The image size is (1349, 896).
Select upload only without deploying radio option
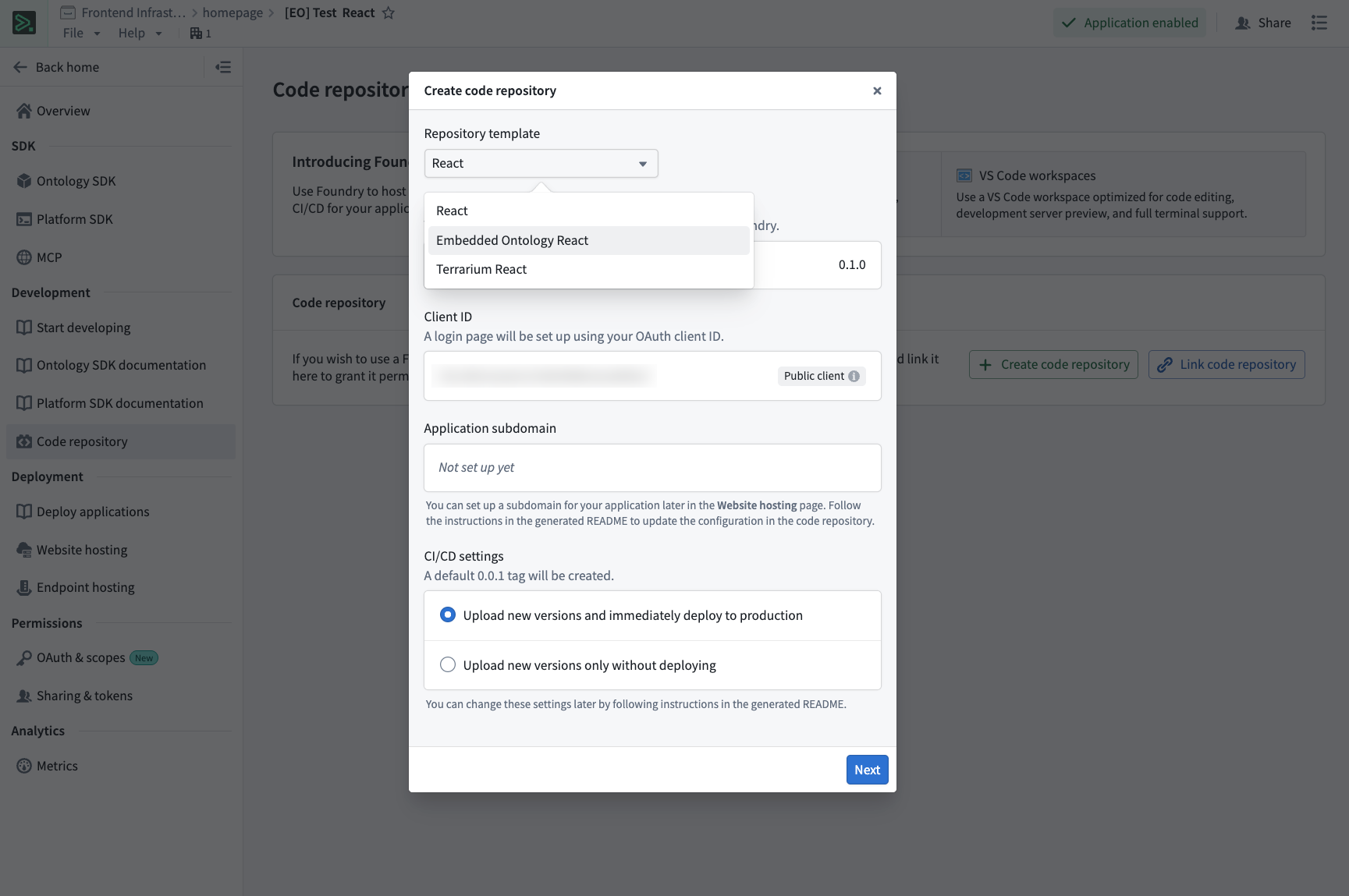448,665
